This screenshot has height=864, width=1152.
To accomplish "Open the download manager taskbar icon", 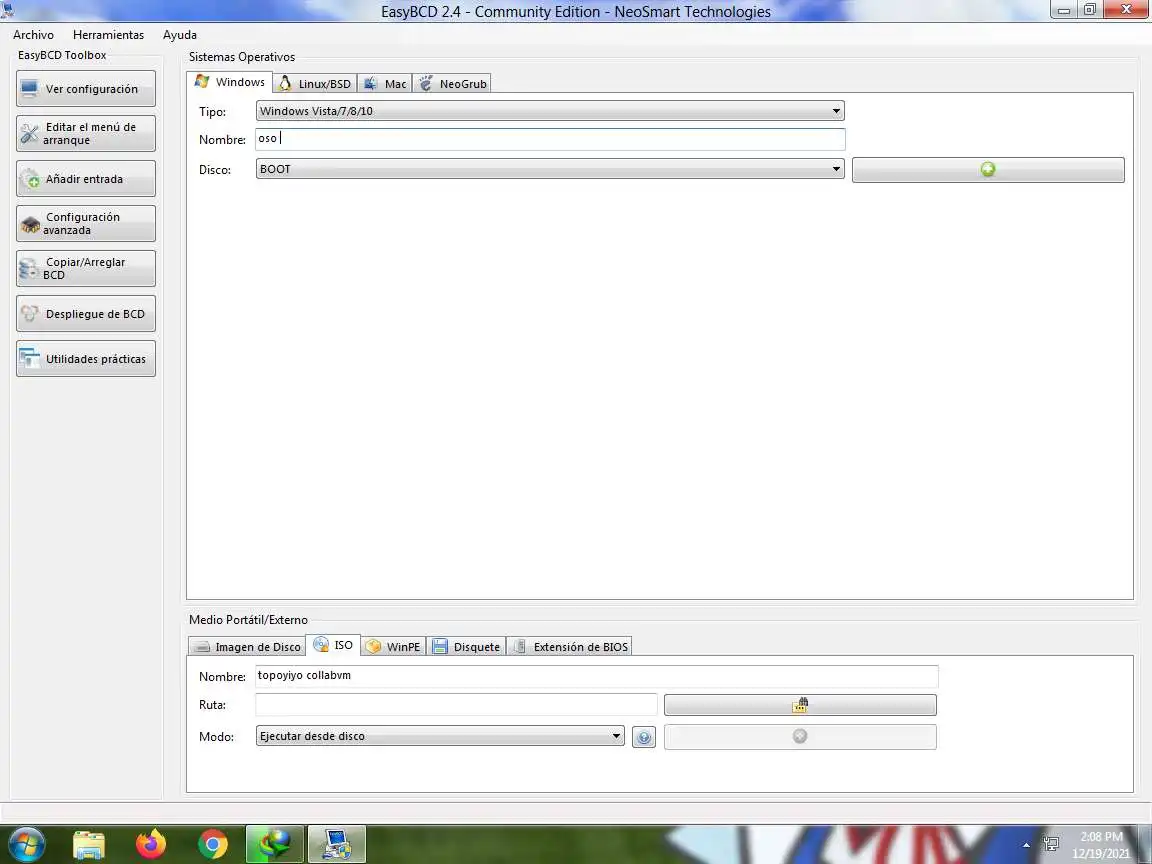I will click(x=275, y=845).
